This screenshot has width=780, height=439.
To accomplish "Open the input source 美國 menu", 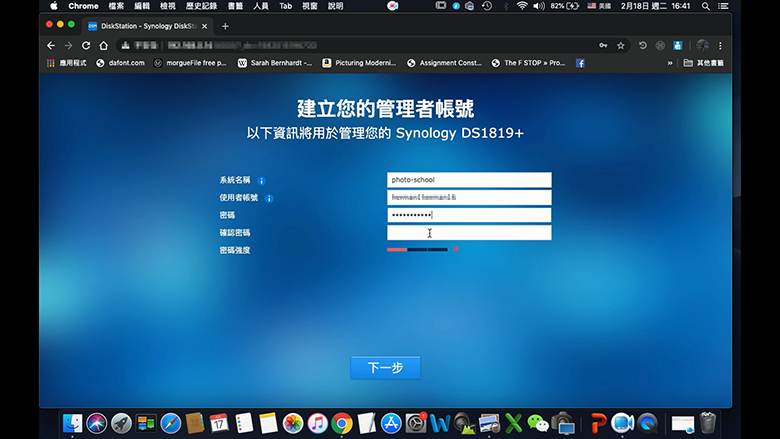I will tap(599, 6).
